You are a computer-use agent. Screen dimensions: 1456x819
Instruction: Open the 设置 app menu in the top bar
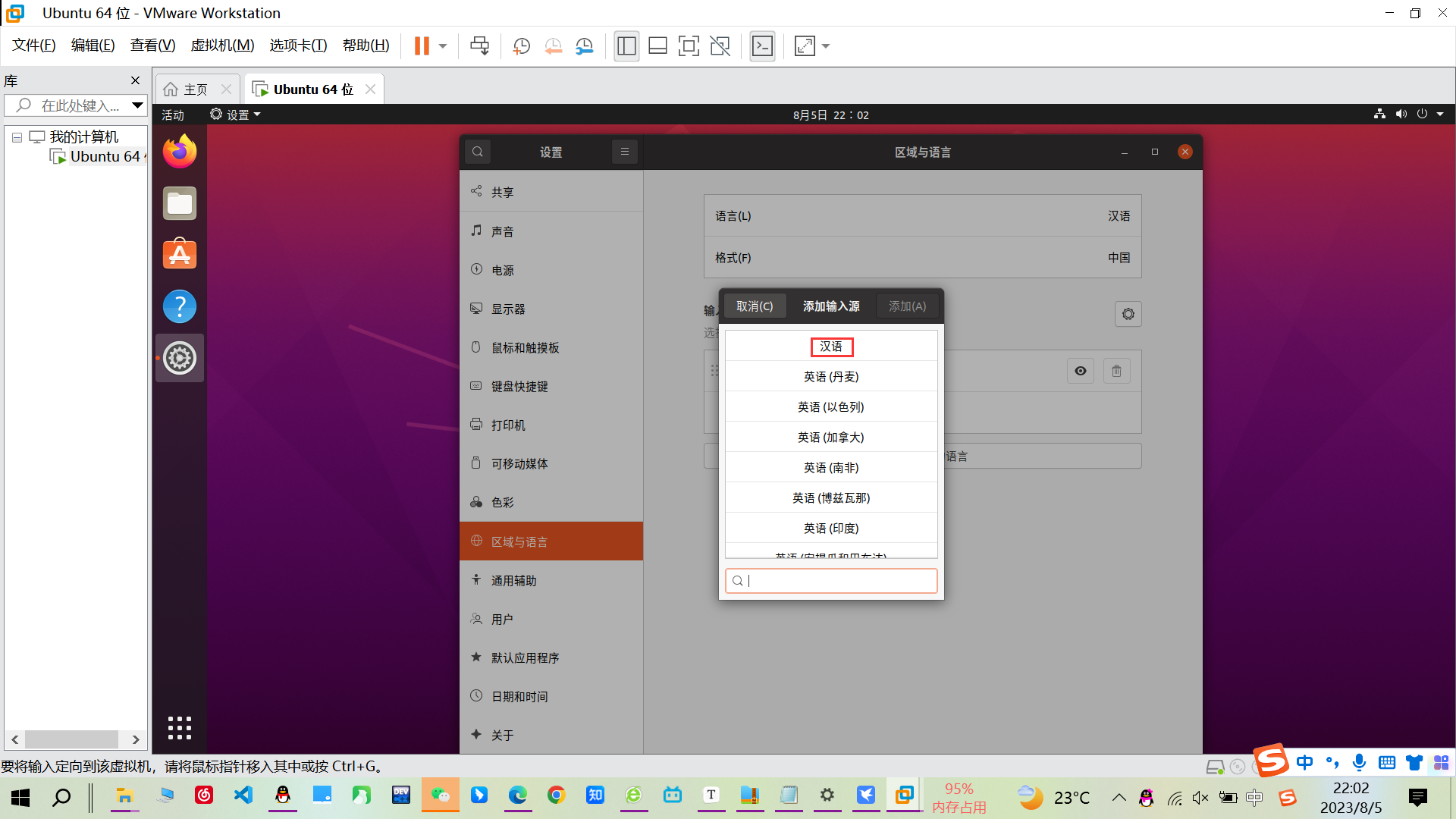[236, 115]
